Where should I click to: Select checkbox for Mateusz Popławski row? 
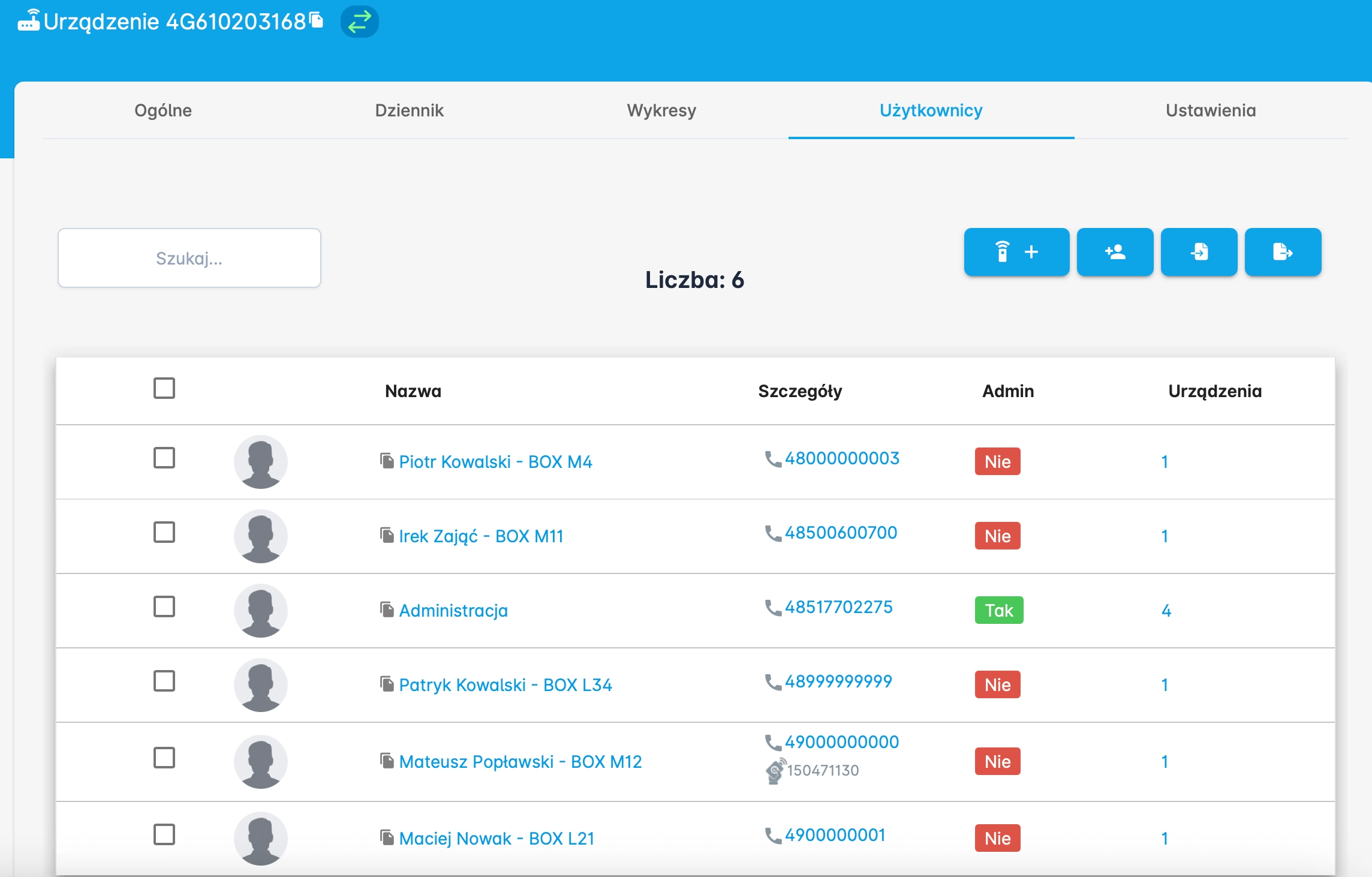tap(164, 758)
